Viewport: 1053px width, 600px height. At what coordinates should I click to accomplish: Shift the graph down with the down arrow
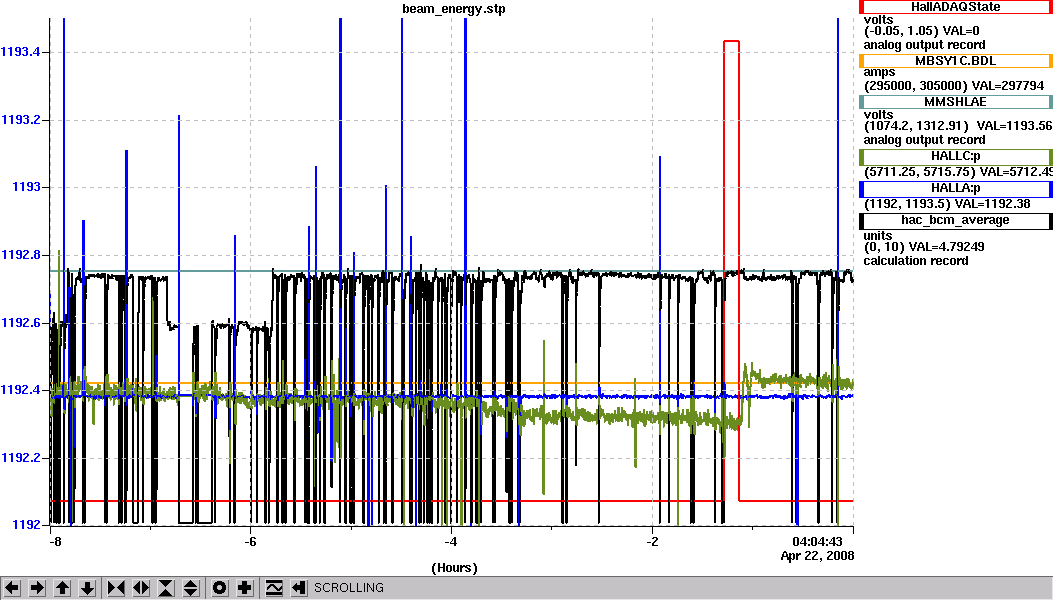click(x=87, y=588)
